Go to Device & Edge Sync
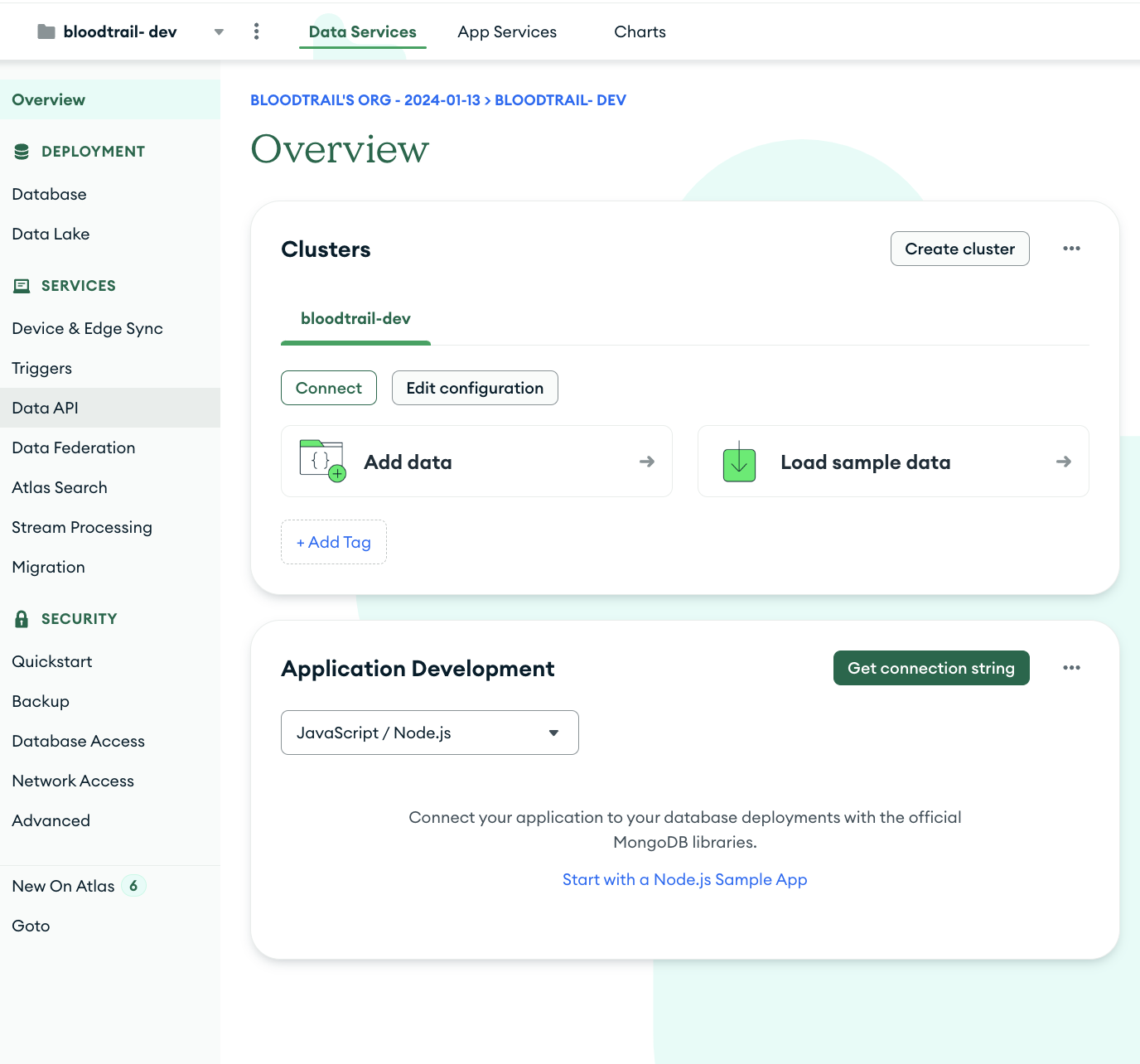 pos(88,328)
